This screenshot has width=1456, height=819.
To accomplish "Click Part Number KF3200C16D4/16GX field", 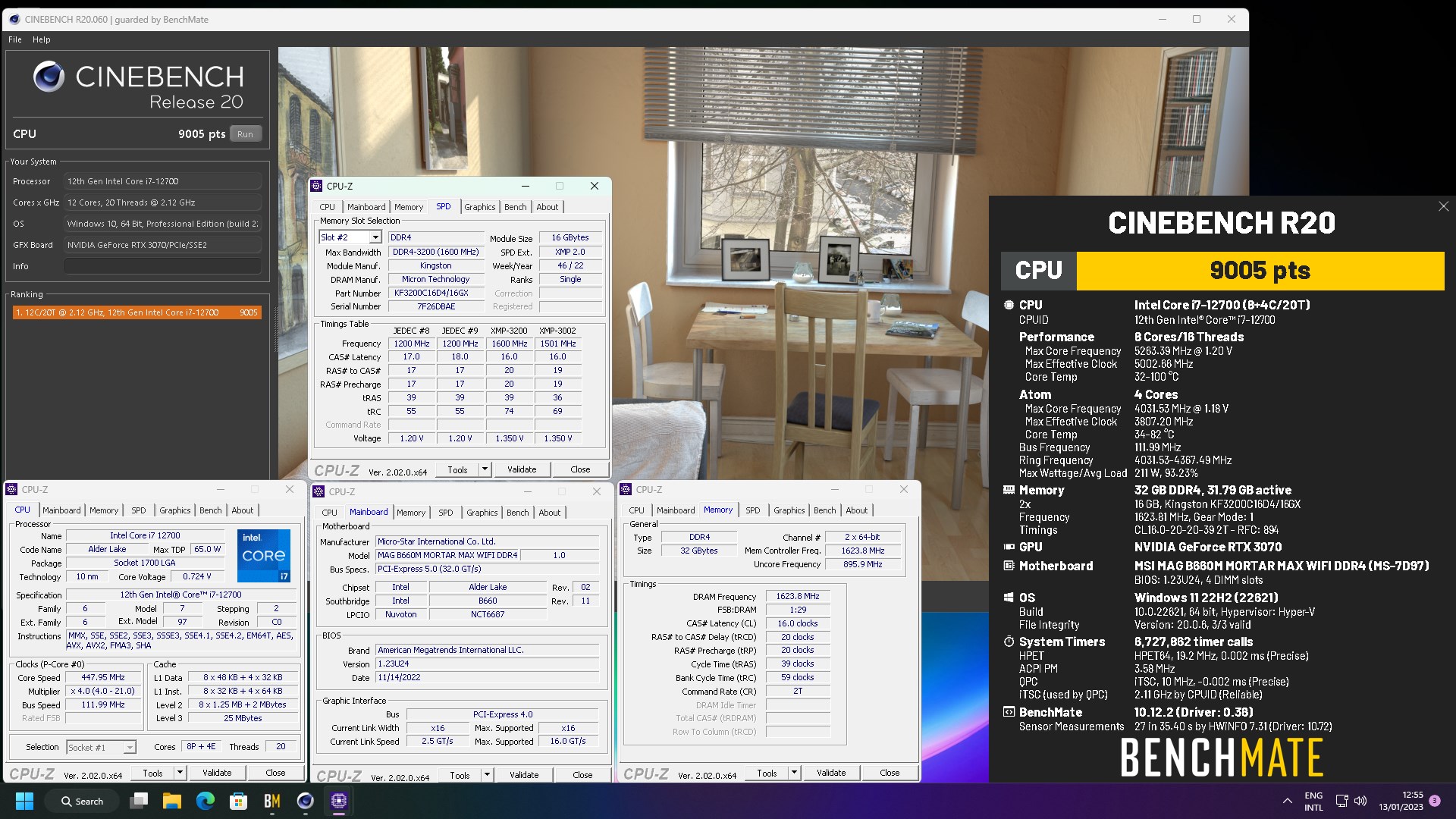I will coord(436,293).
